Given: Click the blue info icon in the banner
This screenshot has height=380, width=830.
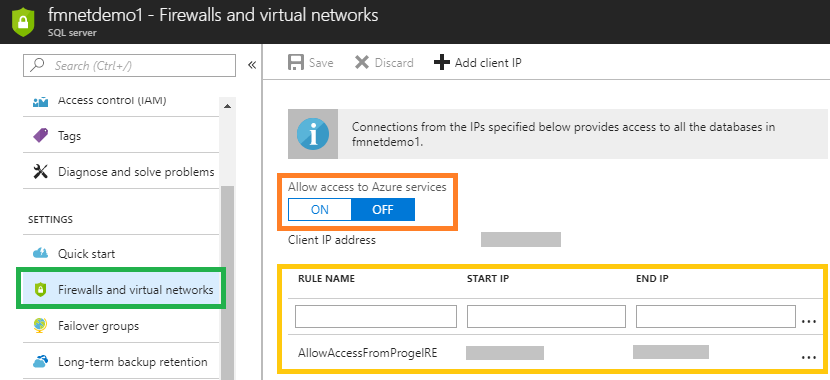Looking at the screenshot, I should click(x=313, y=134).
